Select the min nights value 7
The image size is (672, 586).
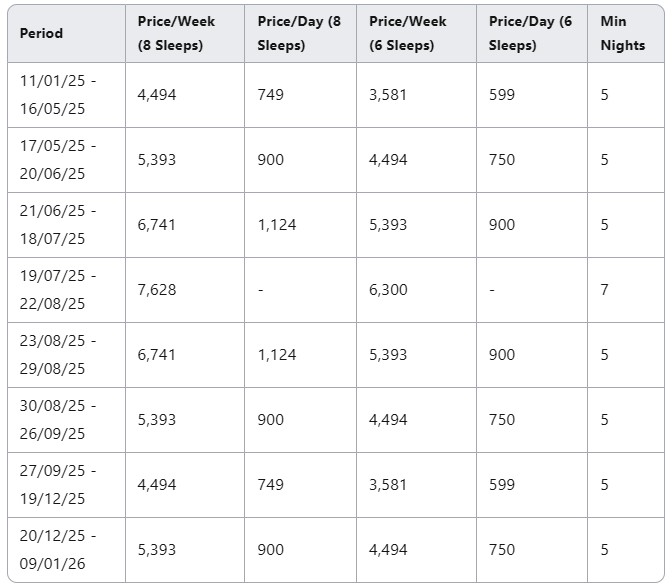604,290
